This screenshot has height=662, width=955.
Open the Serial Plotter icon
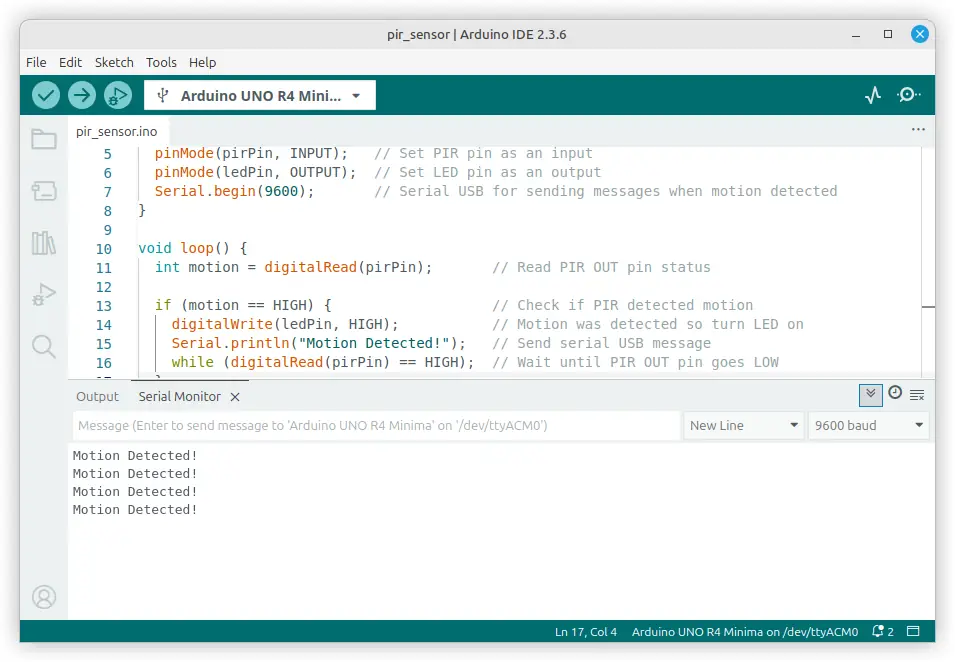[x=872, y=94]
